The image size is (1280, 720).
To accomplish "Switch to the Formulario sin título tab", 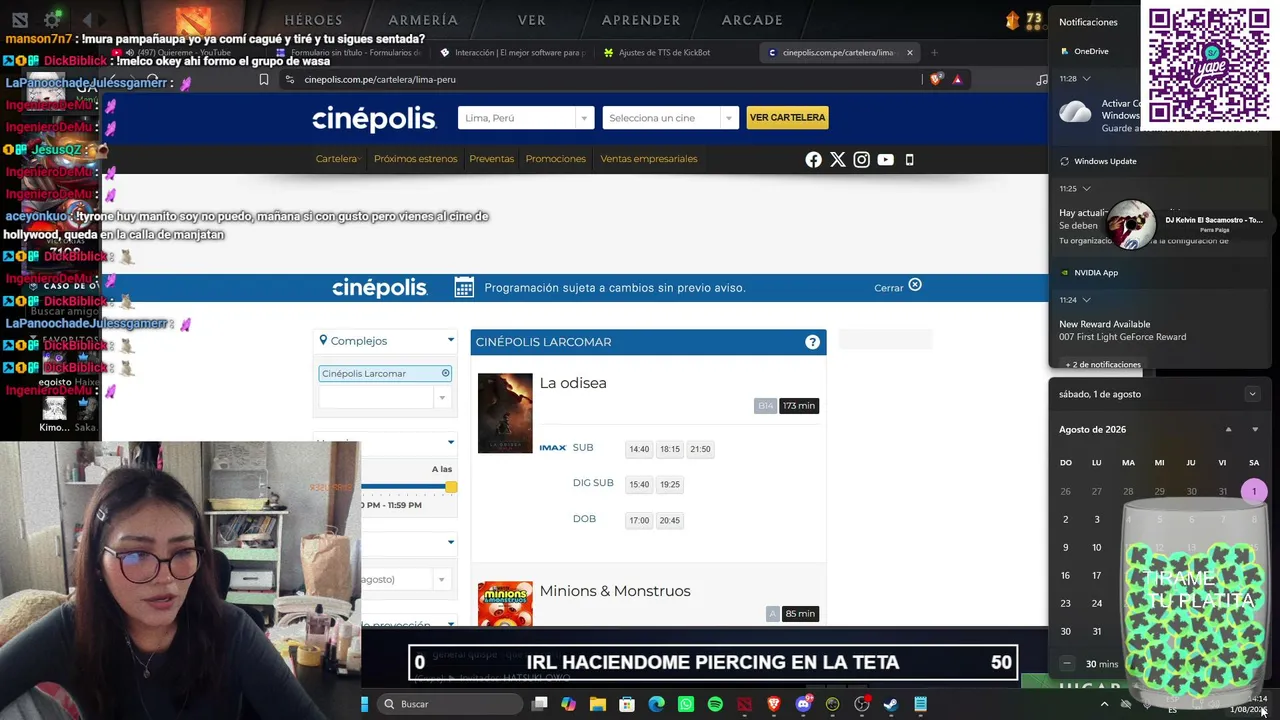I will [x=350, y=52].
